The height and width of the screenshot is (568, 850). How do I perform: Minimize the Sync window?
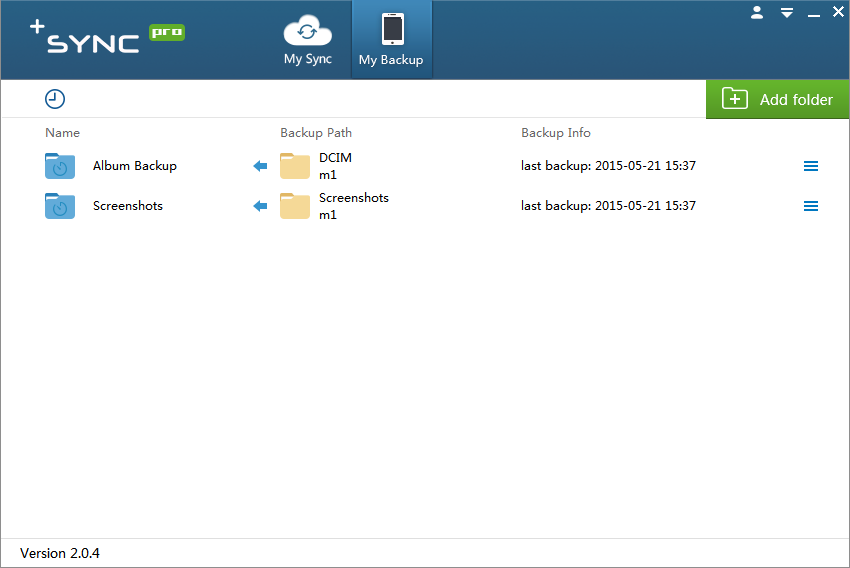(814, 14)
